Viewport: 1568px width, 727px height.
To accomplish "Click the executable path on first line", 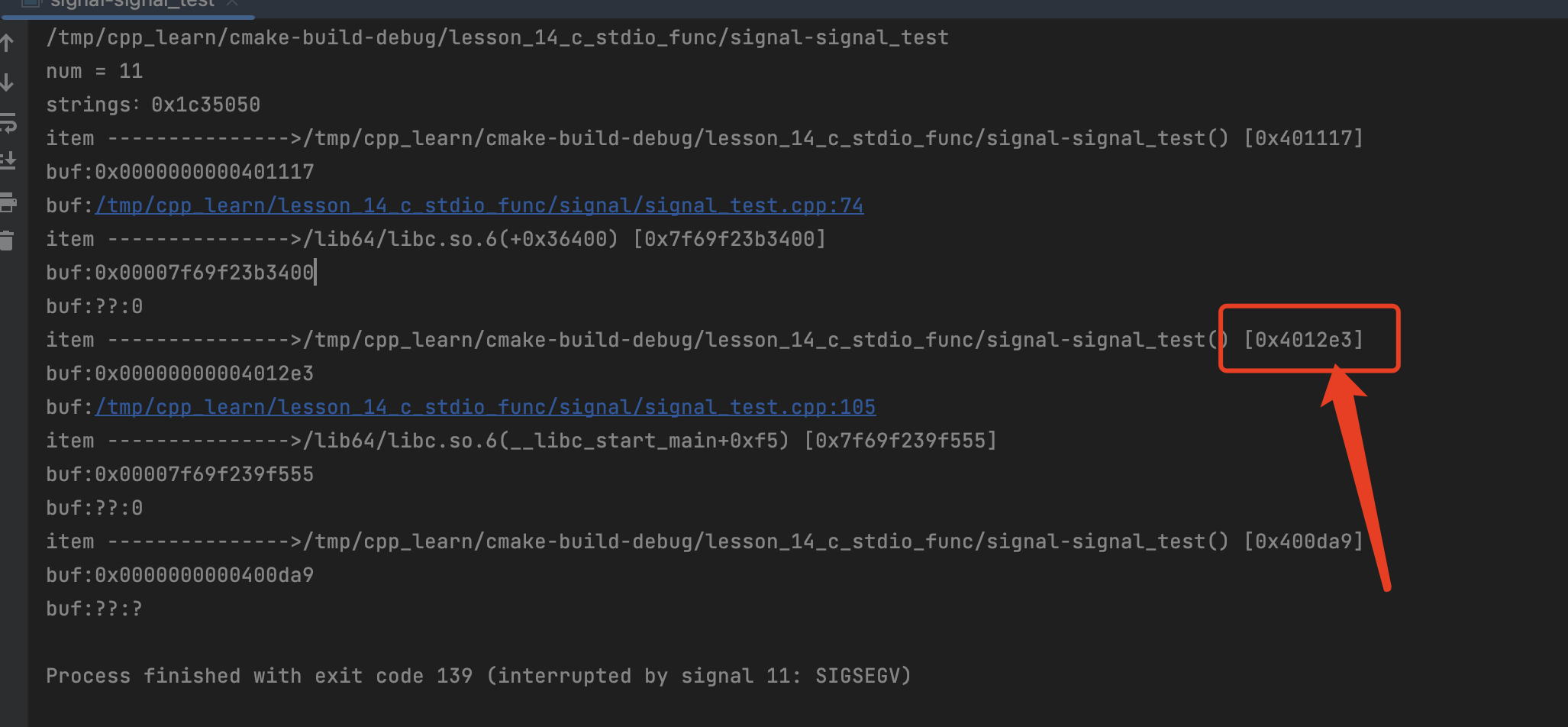I will point(498,37).
